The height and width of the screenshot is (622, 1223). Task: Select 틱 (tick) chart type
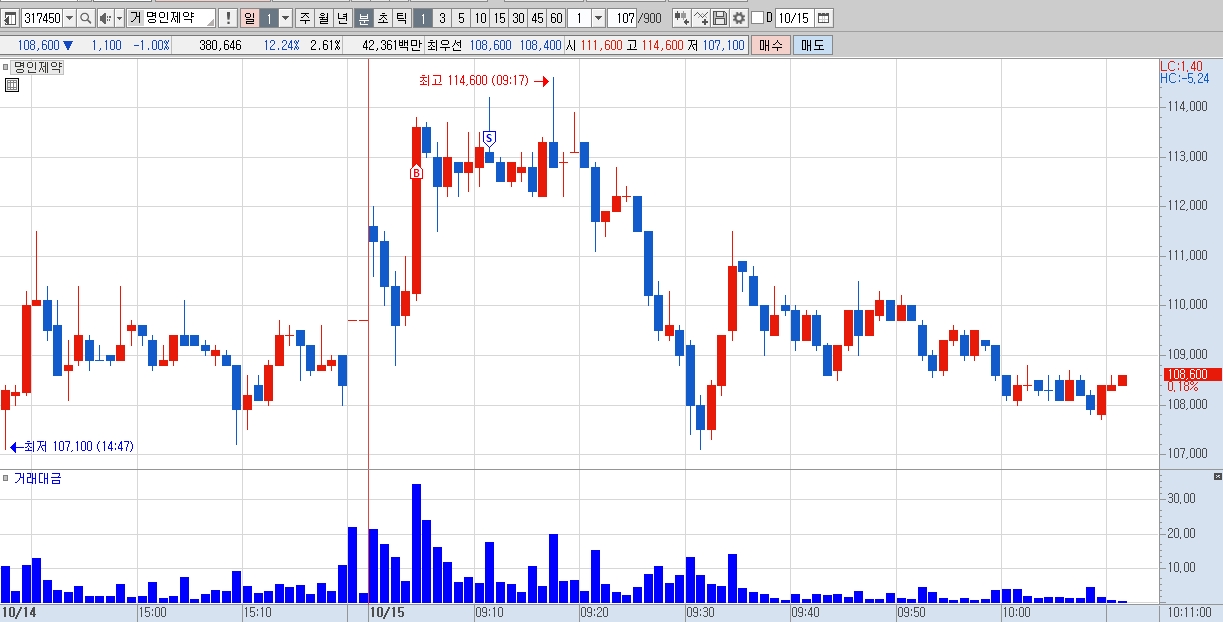400,18
